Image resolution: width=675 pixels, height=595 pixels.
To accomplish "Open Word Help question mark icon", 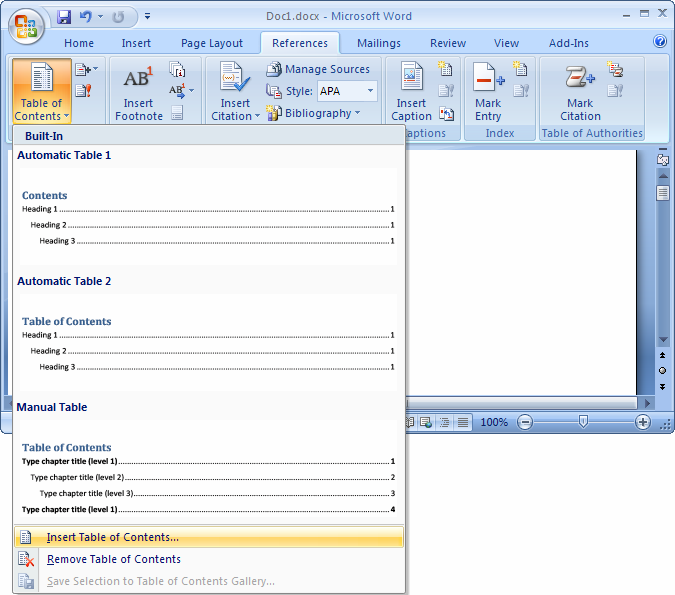I will coord(660,41).
